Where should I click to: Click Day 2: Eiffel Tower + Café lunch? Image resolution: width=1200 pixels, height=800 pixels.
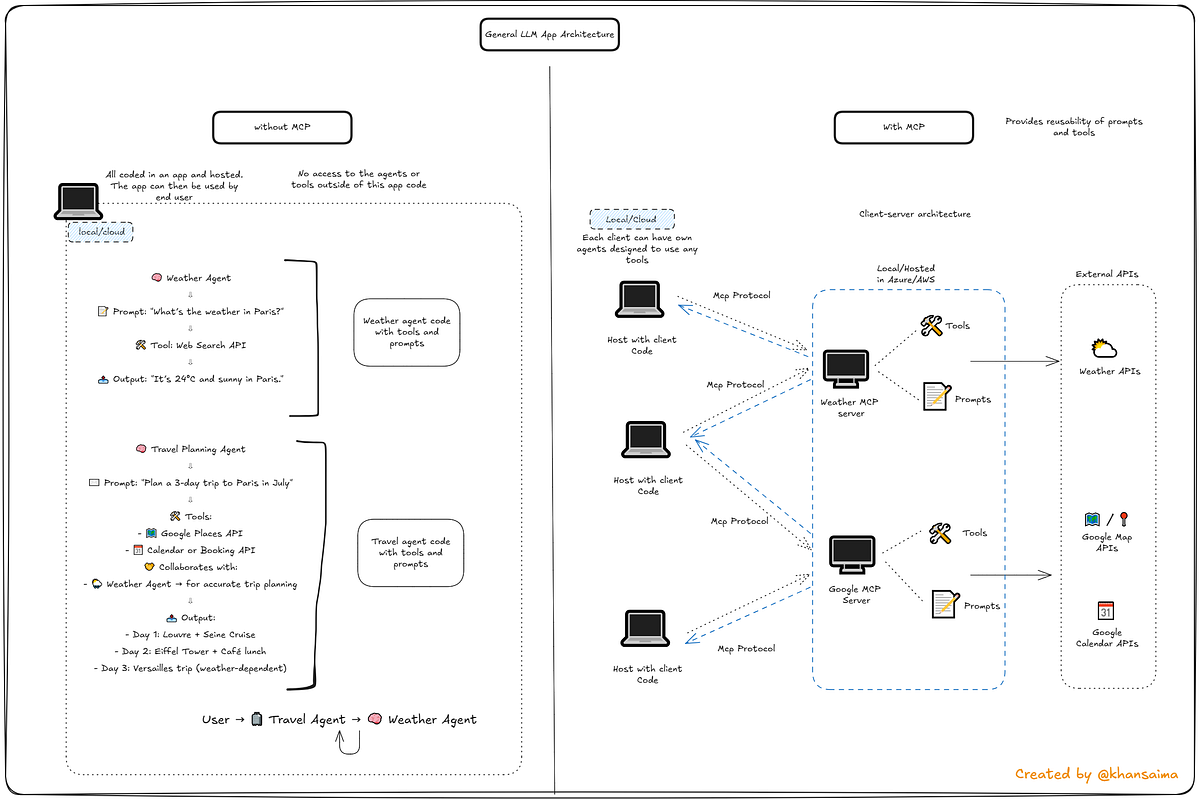190,651
